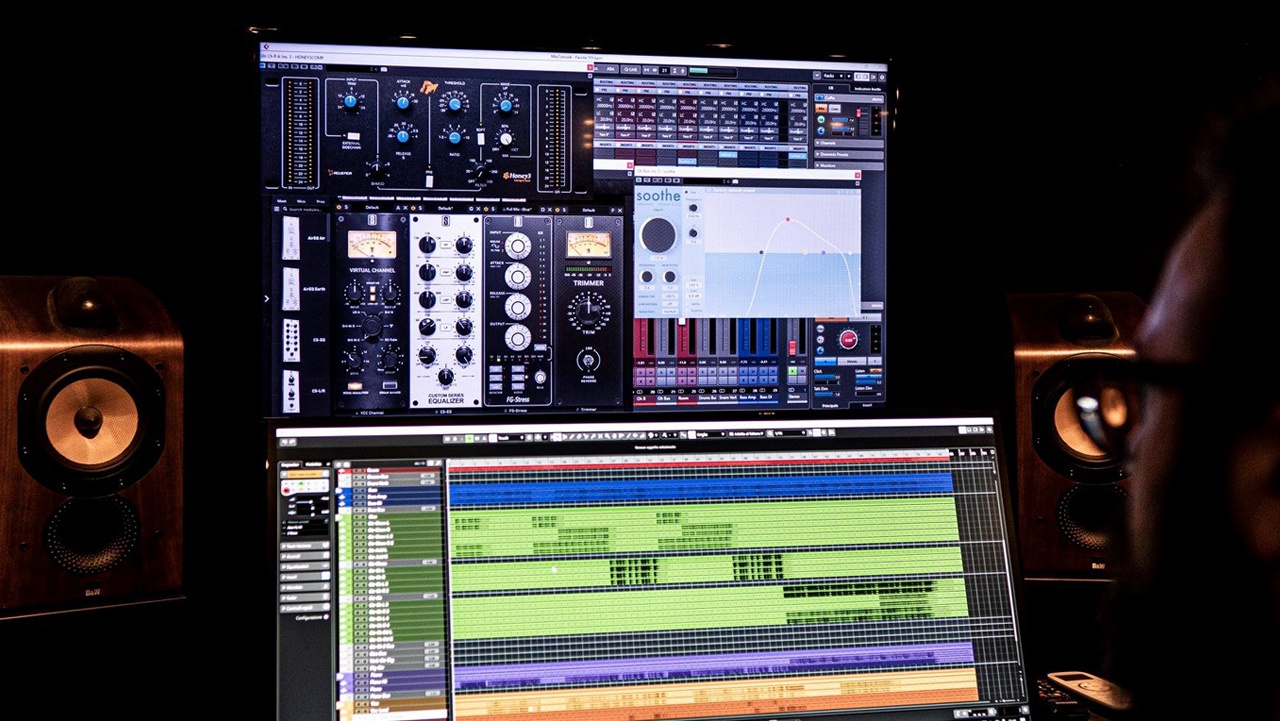The image size is (1280, 721).
Task: Click the Virtual Channel VU meter
Action: (x=371, y=244)
